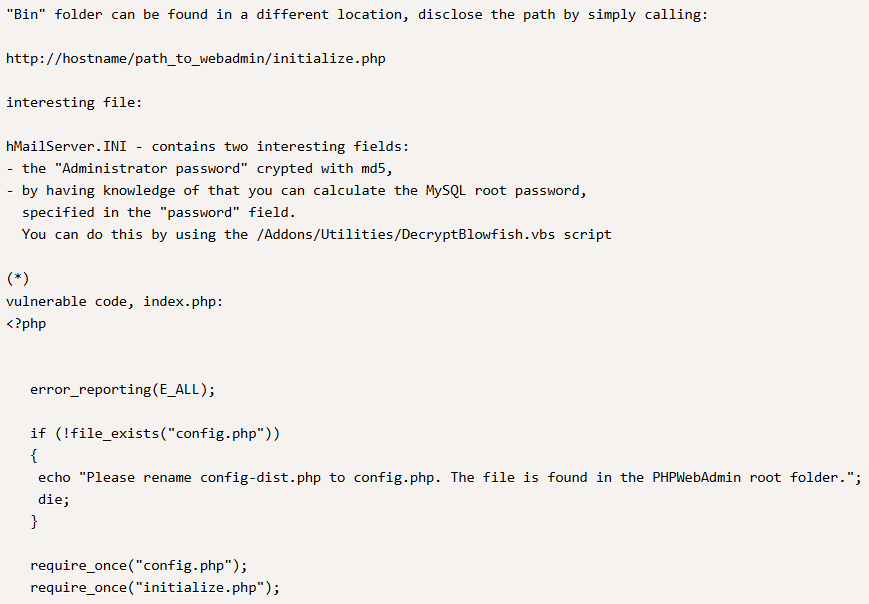Click the "Bin" folder sentence at top
Viewport: 869px width, 604px height.
click(x=357, y=14)
